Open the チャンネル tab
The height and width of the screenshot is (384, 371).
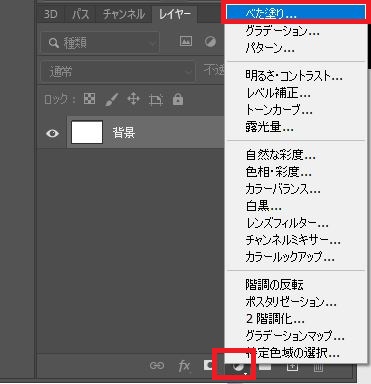tap(124, 14)
